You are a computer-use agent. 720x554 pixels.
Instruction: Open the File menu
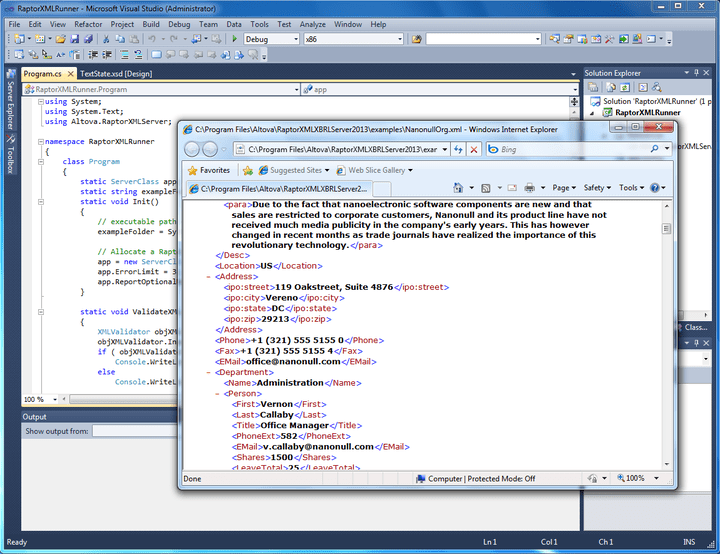14,24
